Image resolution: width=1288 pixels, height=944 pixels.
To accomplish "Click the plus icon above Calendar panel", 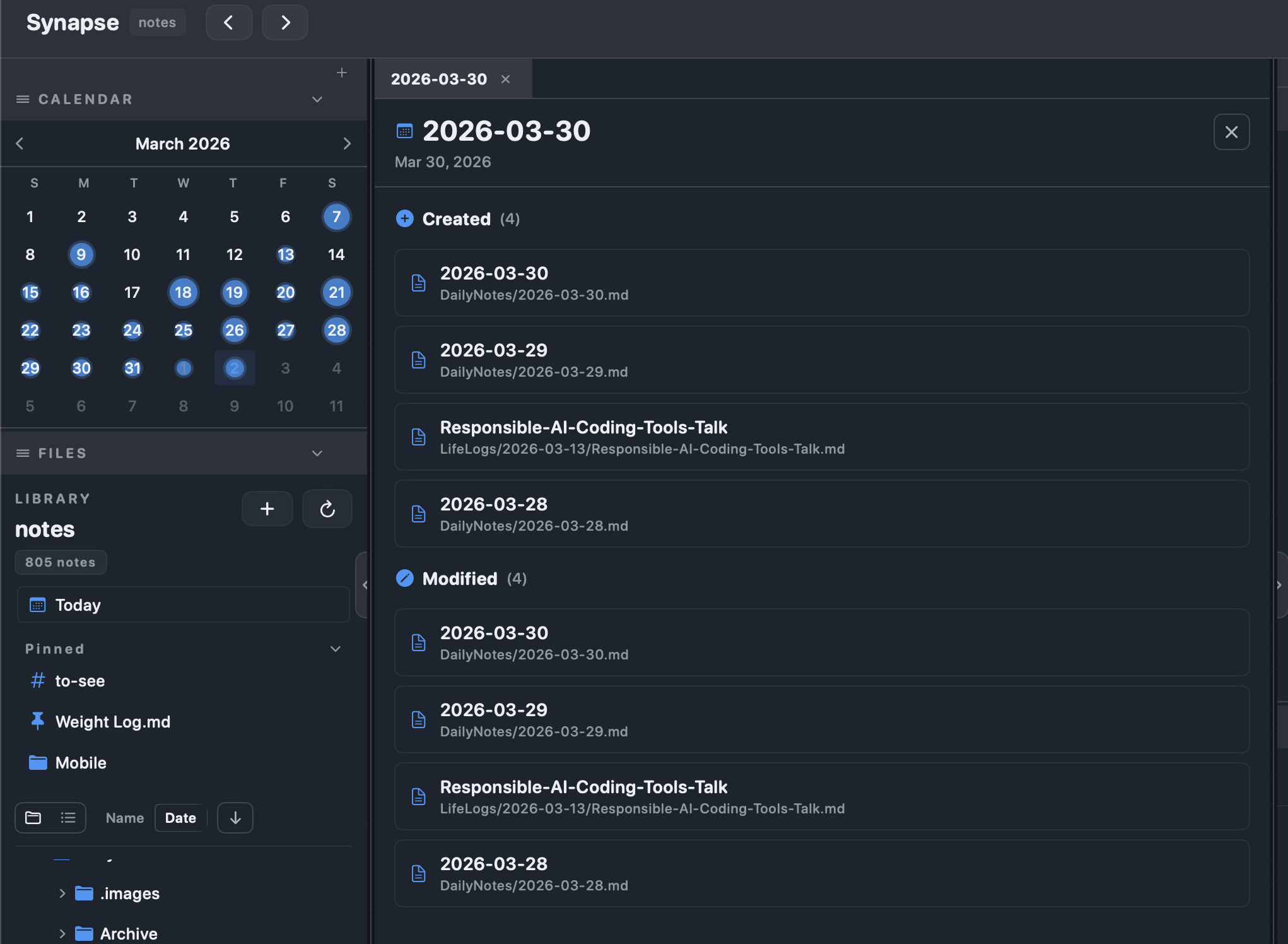I will (342, 73).
